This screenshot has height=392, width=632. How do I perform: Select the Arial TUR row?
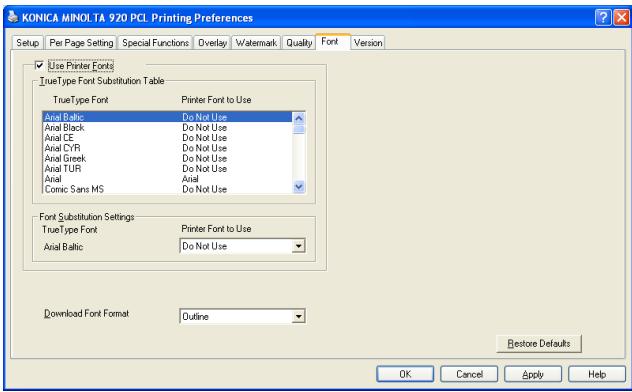(167, 169)
